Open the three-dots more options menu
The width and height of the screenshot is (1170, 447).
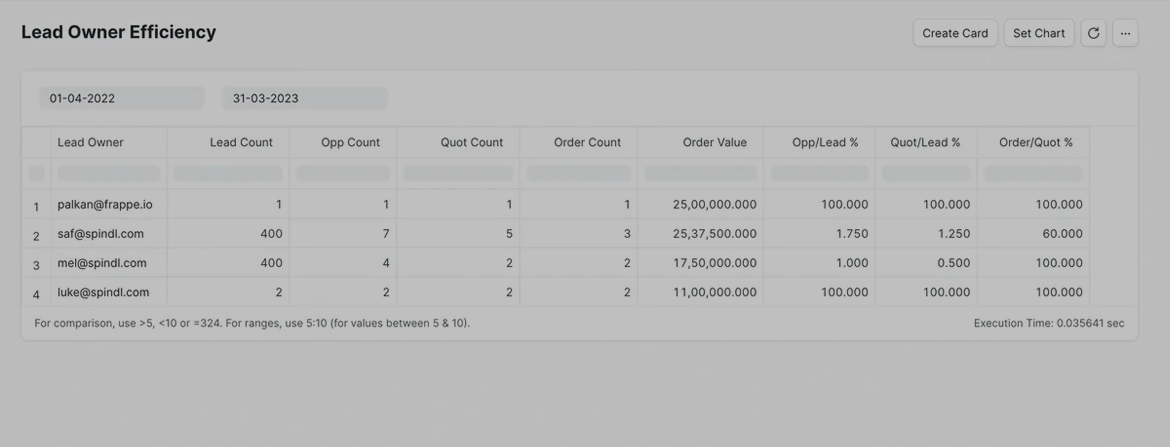click(x=1125, y=33)
